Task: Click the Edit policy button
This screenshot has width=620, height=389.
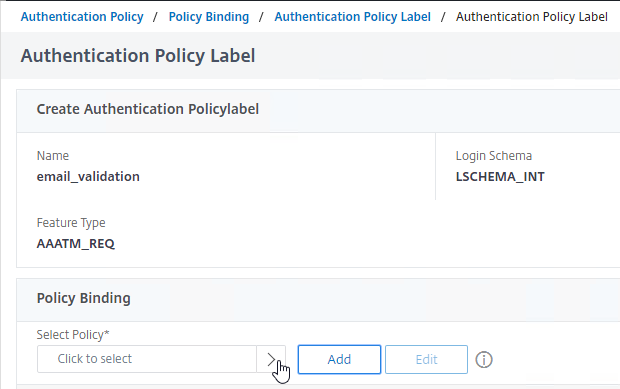Action: tap(426, 359)
